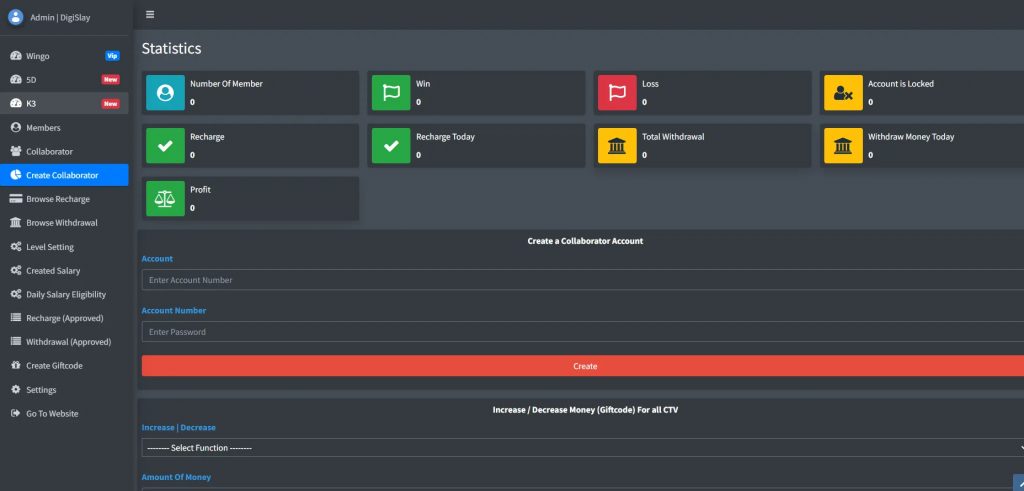
Task: Follow the Go To Website link
Action: click(x=51, y=414)
